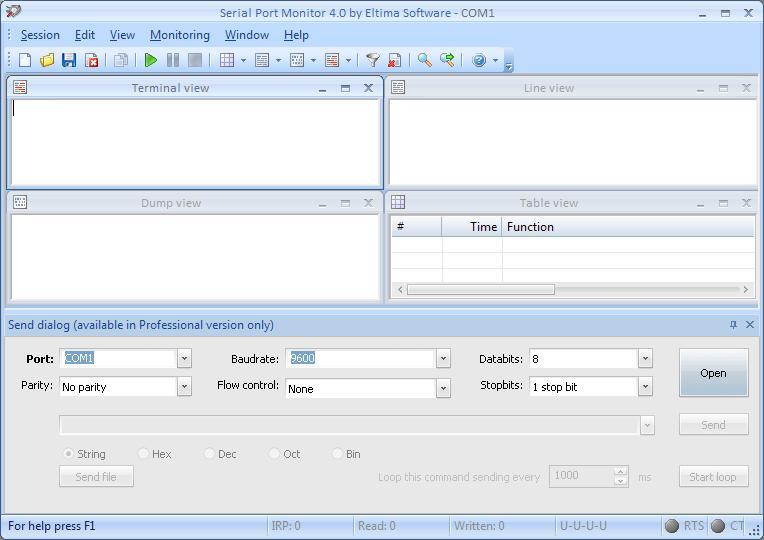Close session via the red X document icon
This screenshot has width=764, height=540.
(x=91, y=60)
